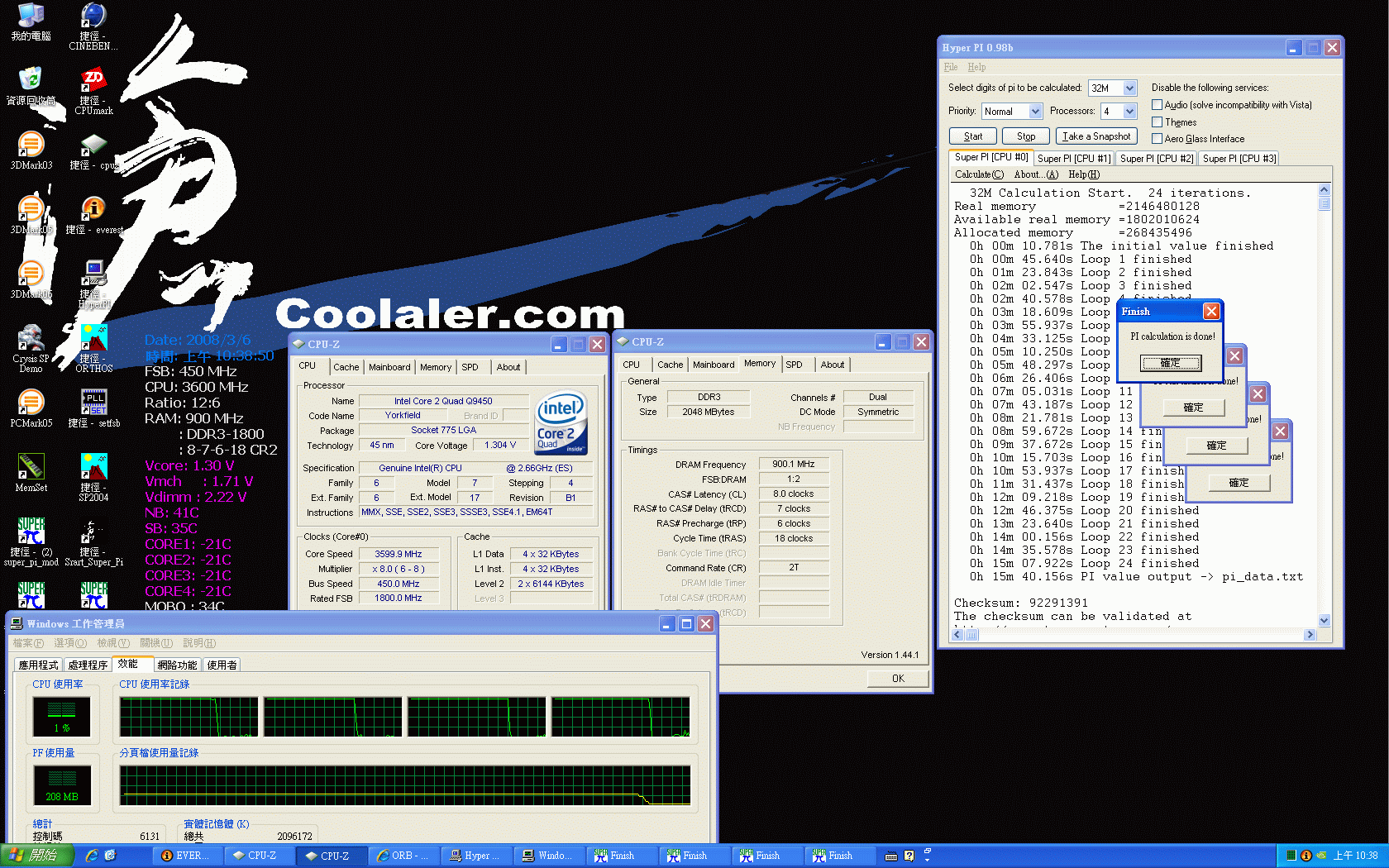Viewport: 1389px width, 868px height.
Task: Open the Calculate(C) menu in Super PI
Action: [x=979, y=174]
